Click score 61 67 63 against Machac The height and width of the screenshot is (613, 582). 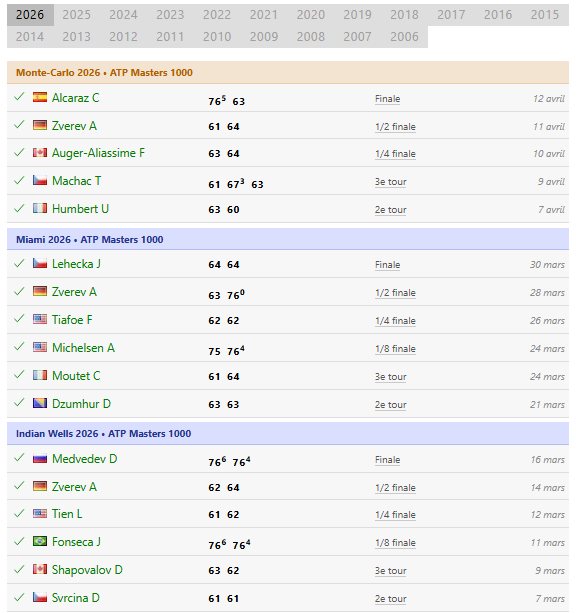[x=236, y=183]
